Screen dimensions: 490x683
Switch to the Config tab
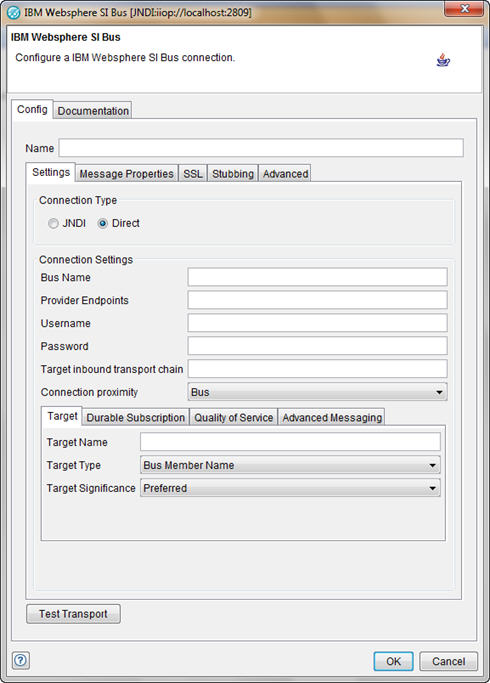coord(32,109)
